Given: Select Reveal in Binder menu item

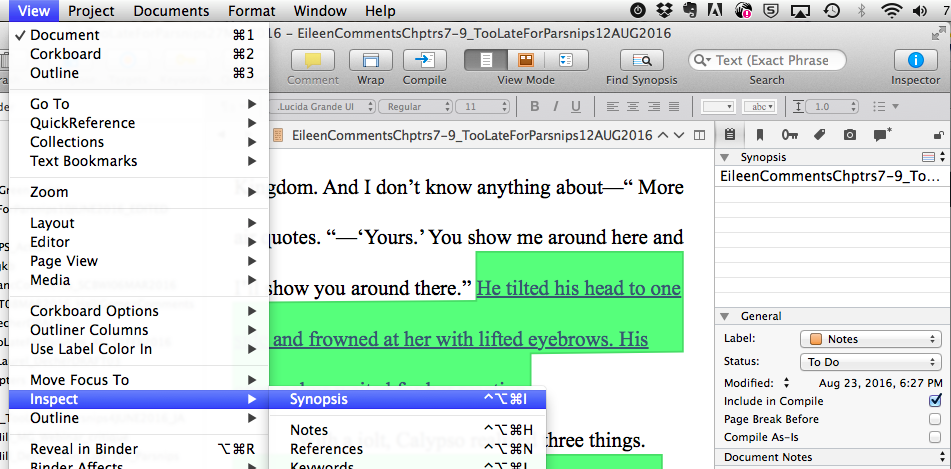Looking at the screenshot, I should coord(139,449).
